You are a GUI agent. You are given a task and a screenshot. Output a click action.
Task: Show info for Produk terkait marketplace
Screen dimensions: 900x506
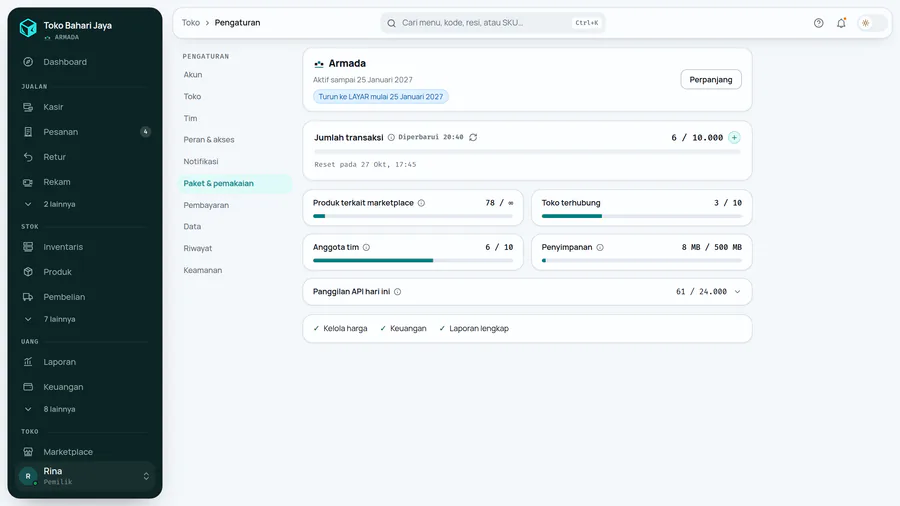click(421, 203)
